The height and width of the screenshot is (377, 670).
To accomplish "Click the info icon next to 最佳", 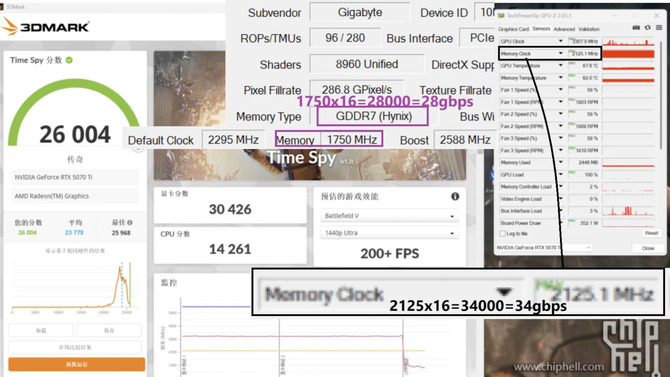I will tap(129, 223).
